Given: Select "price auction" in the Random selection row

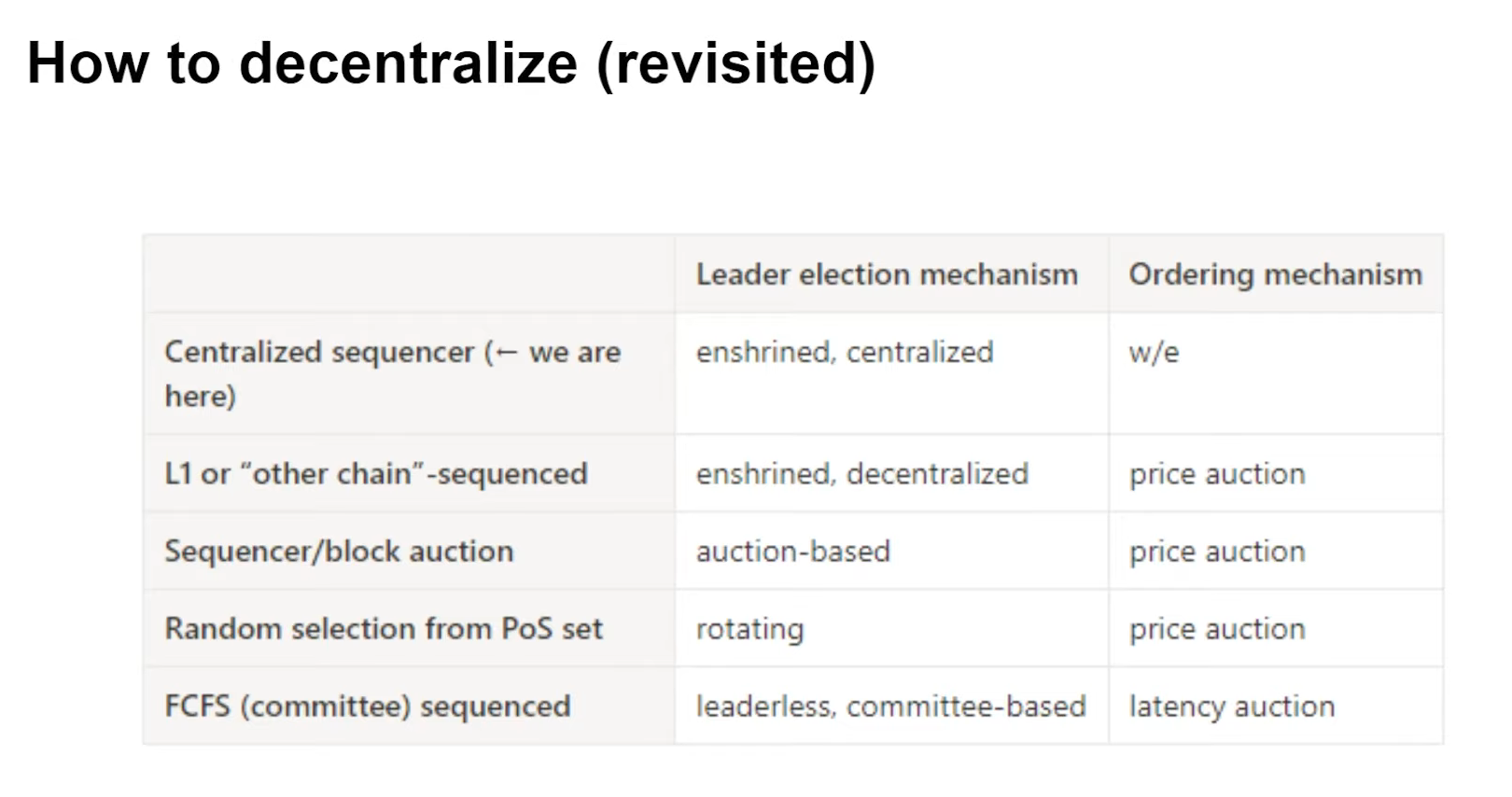Looking at the screenshot, I should pos(1217,629).
